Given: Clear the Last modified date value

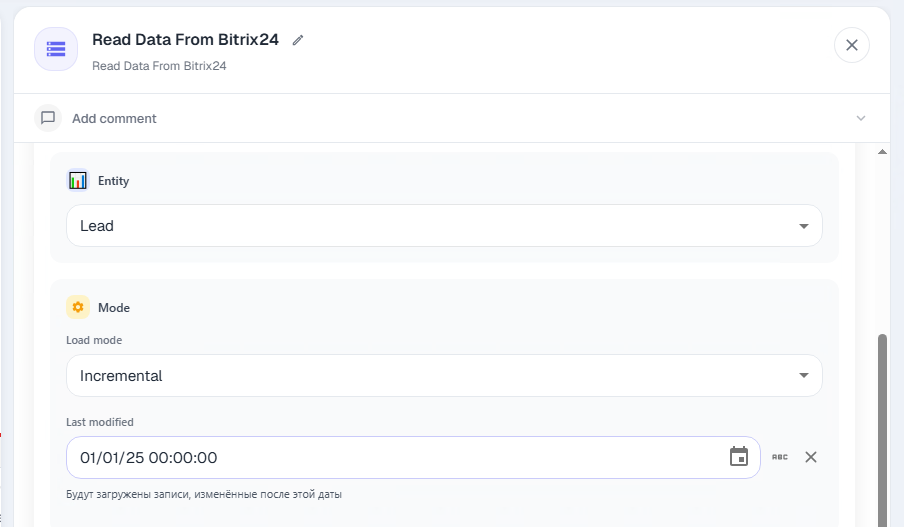Looking at the screenshot, I should [x=811, y=457].
